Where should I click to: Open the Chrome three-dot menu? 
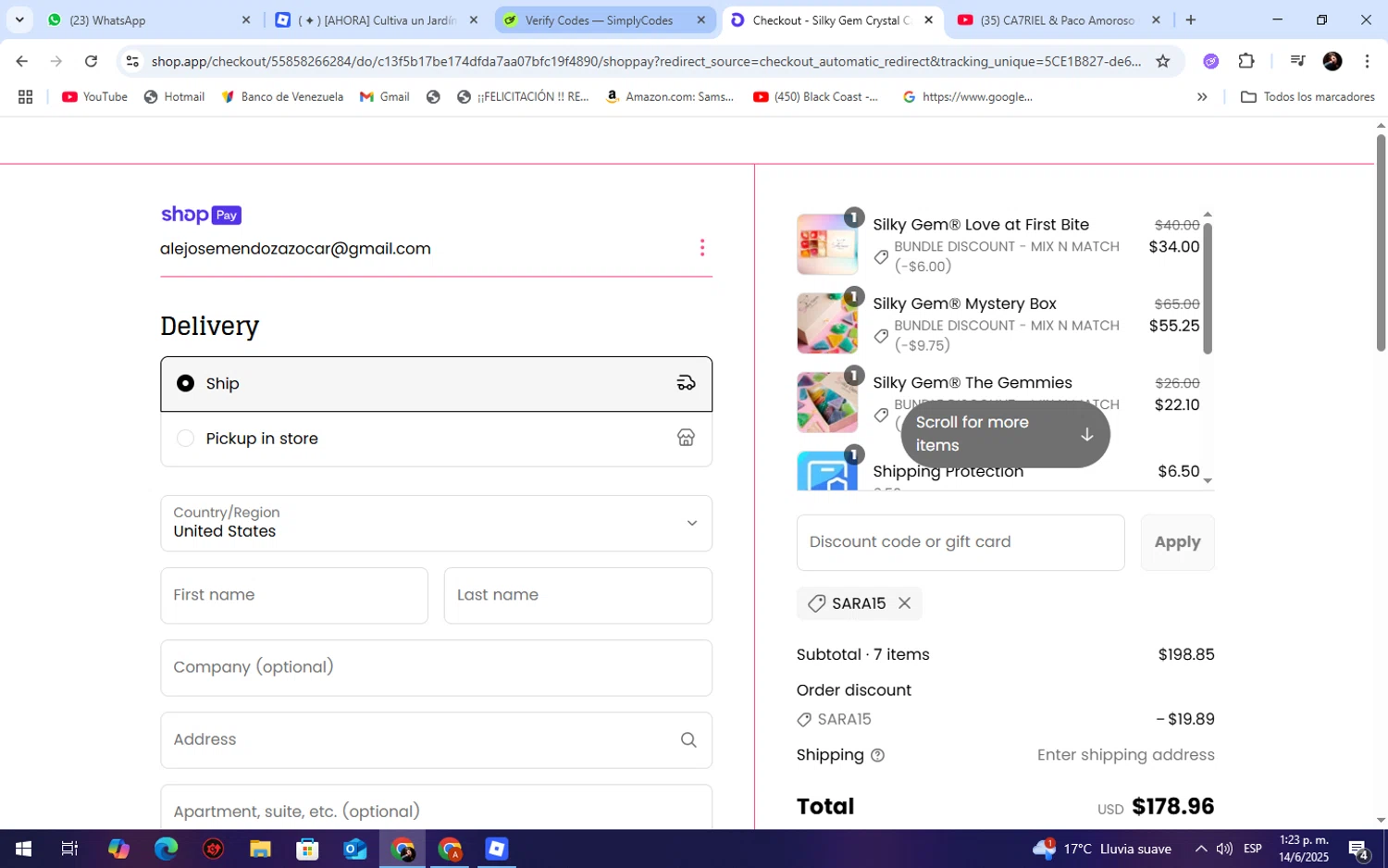click(1367, 61)
